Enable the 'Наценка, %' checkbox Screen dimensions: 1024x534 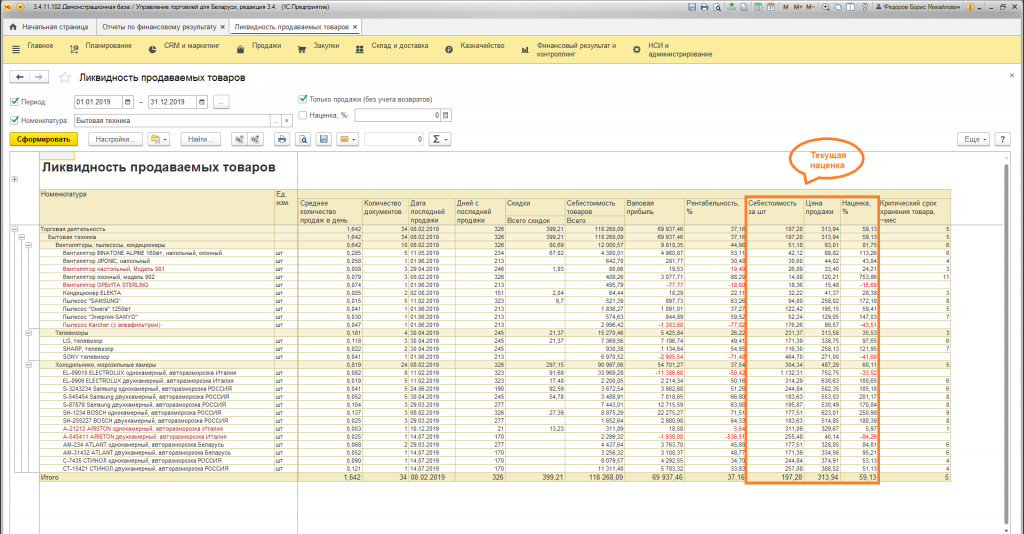click(303, 117)
